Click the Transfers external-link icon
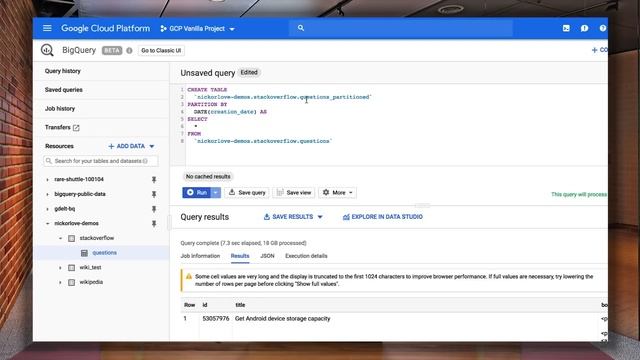640x360 pixels. (76, 128)
